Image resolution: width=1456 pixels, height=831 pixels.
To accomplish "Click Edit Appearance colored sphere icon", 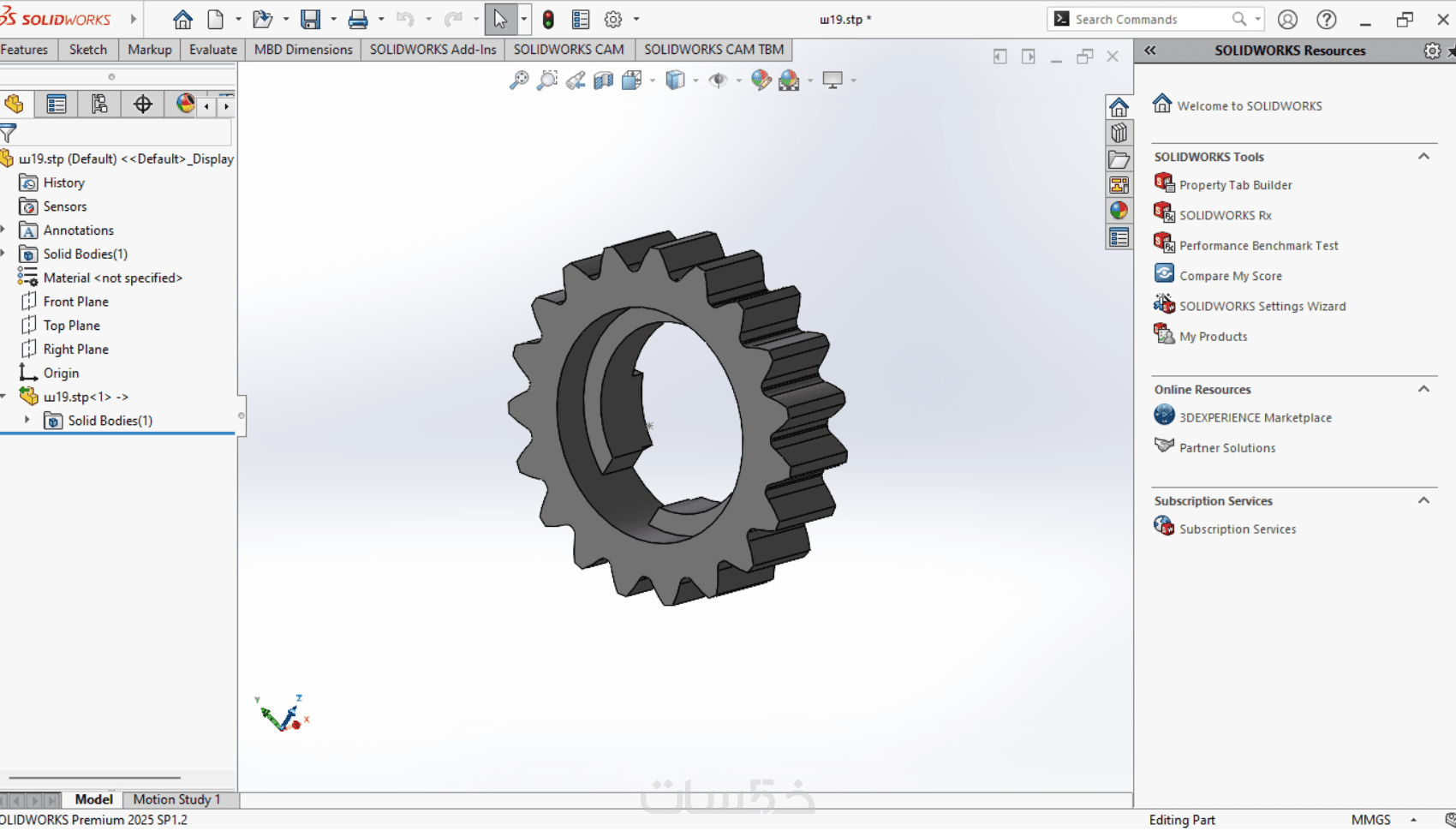I will pos(761,80).
